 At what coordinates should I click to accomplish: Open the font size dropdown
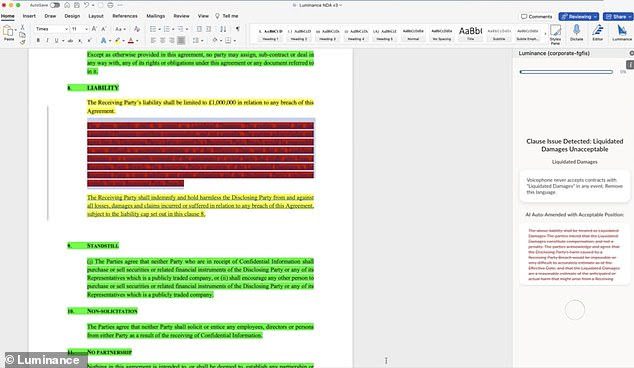click(80, 29)
